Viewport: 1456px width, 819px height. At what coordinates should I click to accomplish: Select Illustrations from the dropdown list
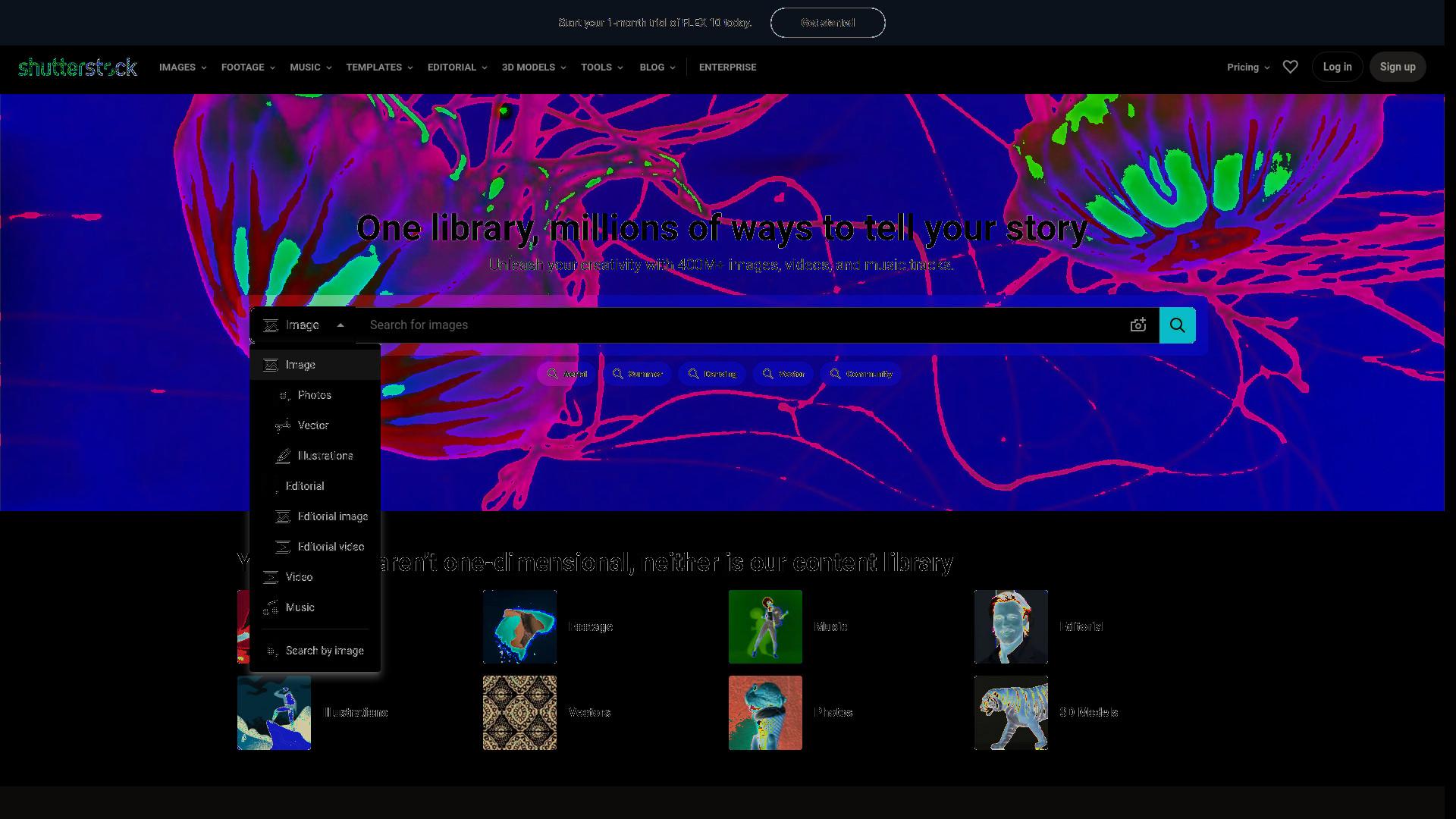315,456
